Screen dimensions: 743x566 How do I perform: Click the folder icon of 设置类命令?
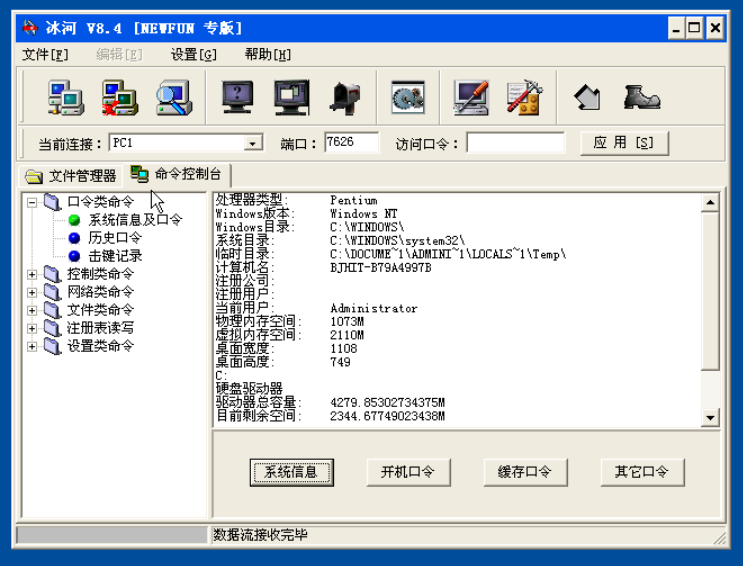(52, 346)
